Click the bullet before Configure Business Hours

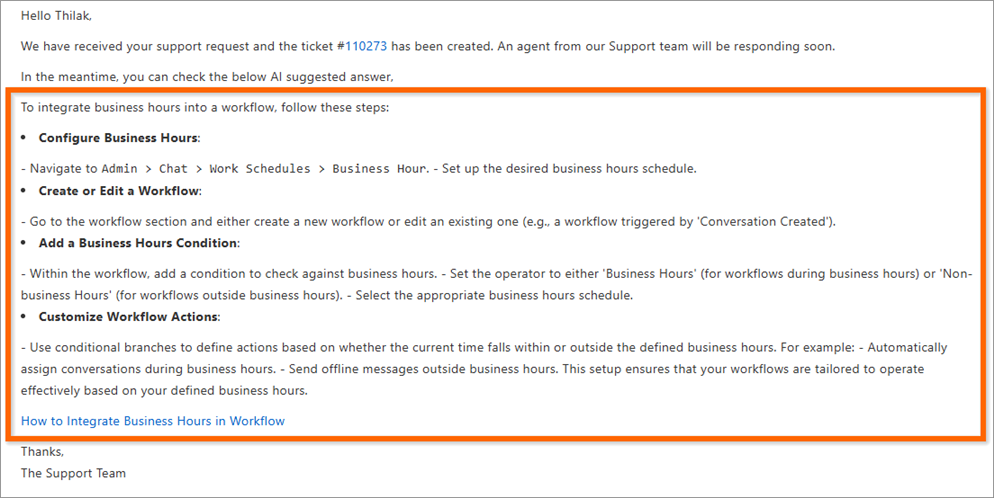click(x=24, y=138)
